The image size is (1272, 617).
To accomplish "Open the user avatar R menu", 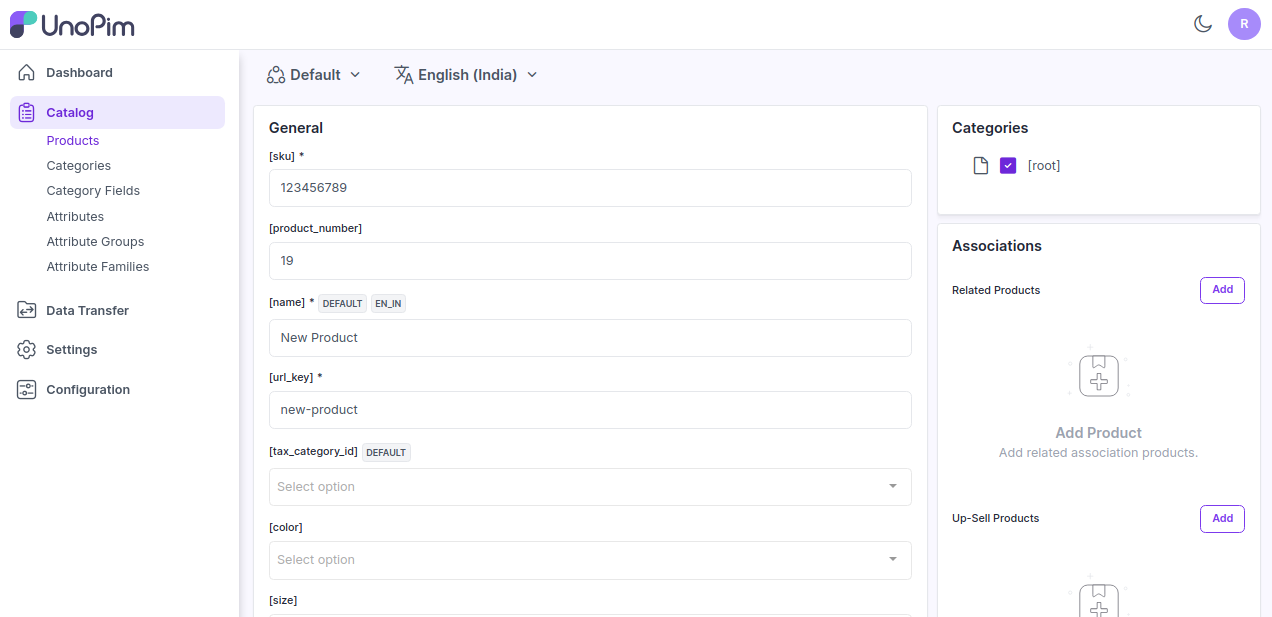I will (x=1244, y=24).
